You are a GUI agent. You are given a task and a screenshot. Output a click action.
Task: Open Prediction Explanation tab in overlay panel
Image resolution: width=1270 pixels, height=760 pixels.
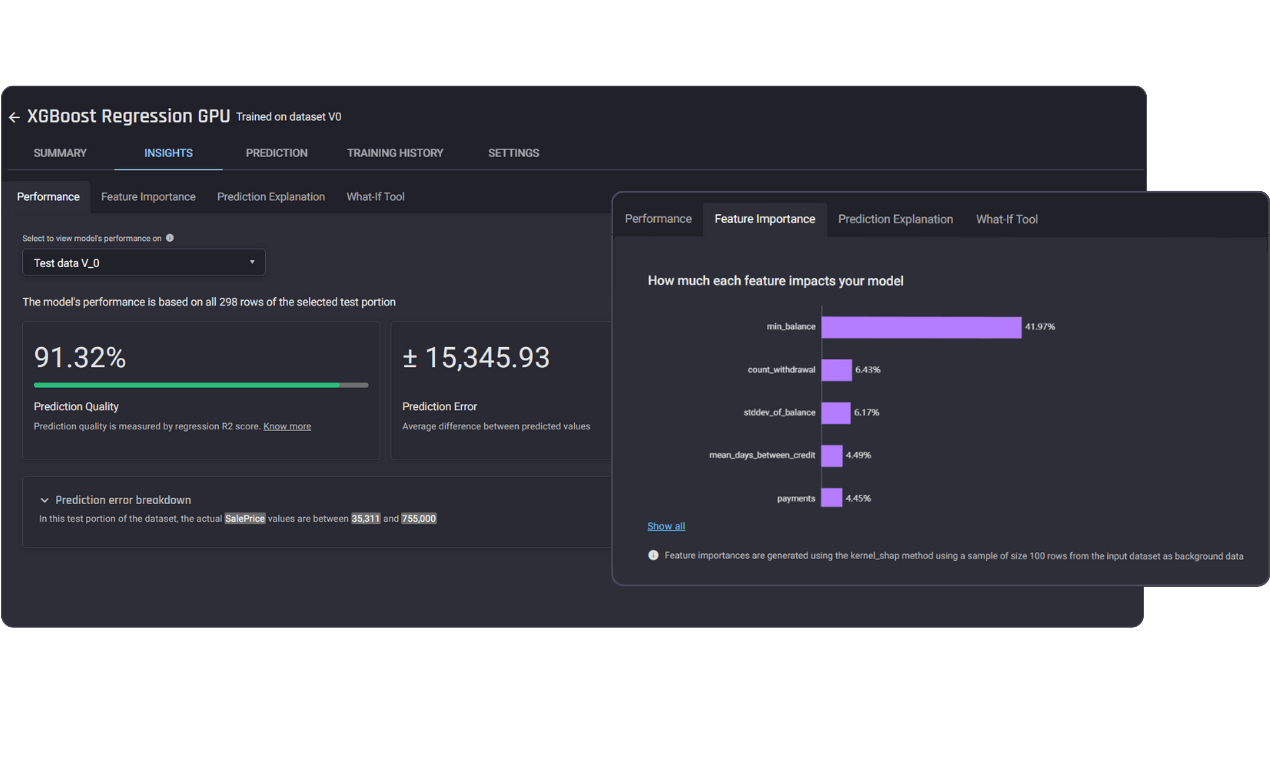(895, 219)
